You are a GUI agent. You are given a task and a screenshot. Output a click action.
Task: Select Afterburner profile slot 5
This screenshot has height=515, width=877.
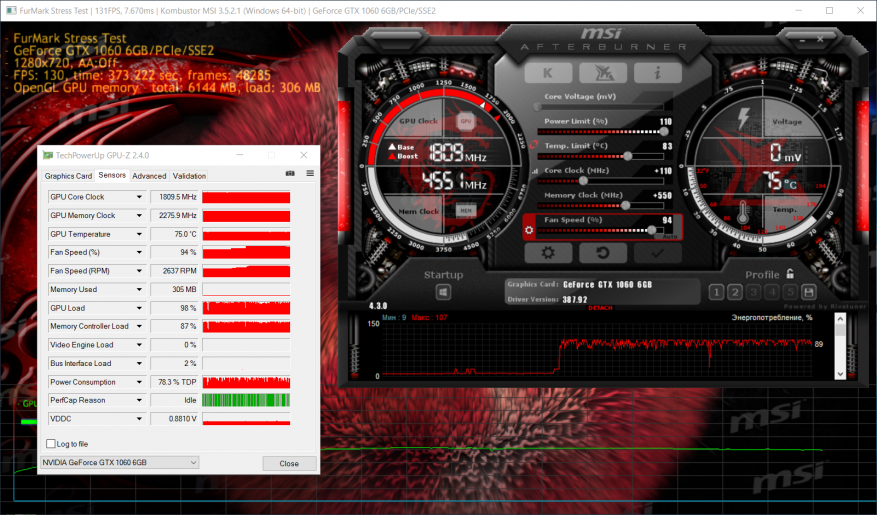(790, 292)
